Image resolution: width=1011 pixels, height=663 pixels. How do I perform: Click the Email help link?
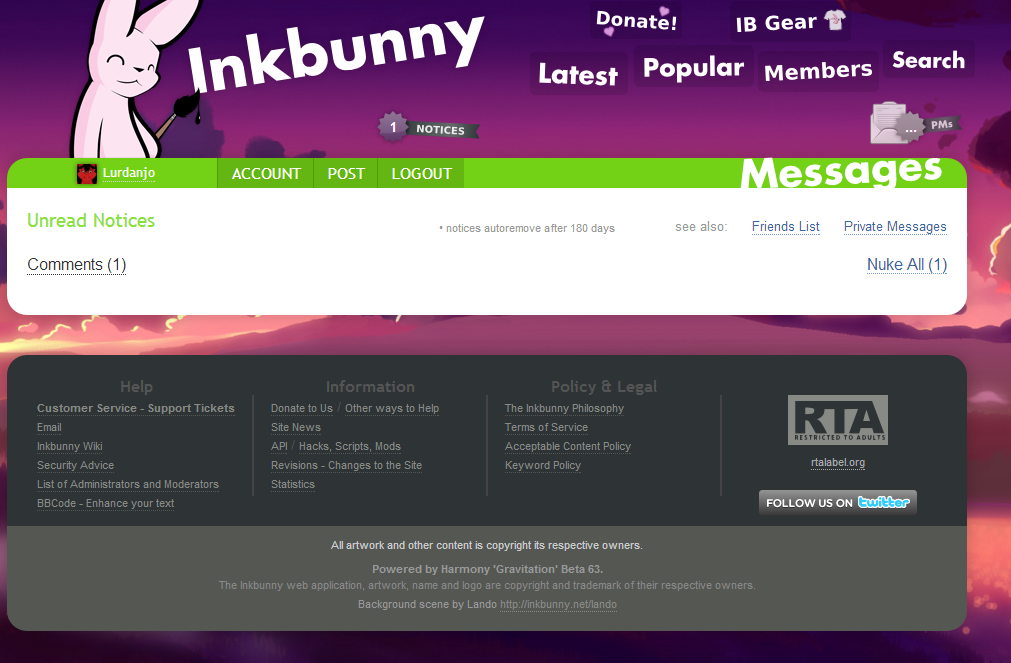[49, 427]
